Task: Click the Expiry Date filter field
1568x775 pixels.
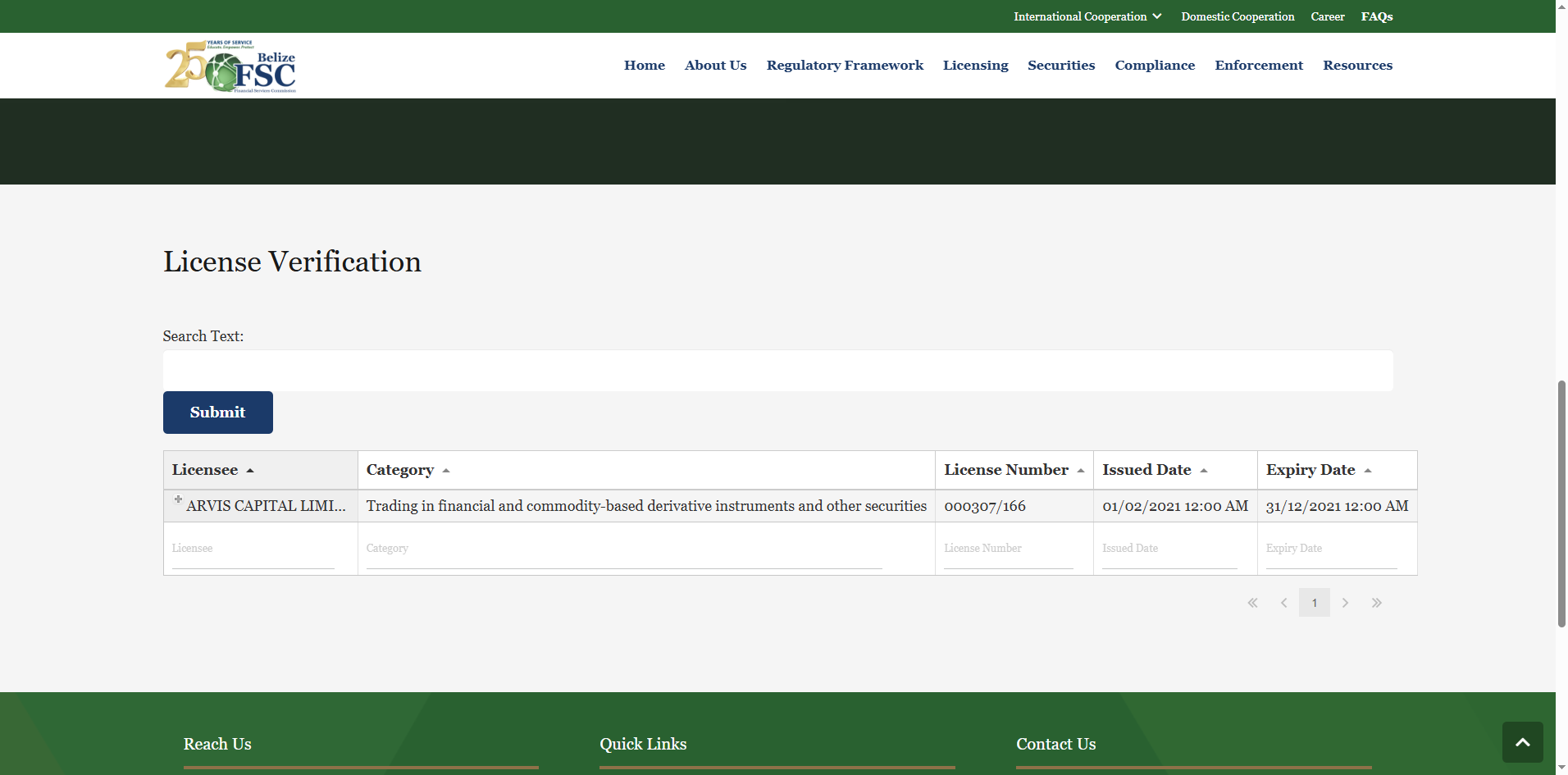Action: [1331, 549]
